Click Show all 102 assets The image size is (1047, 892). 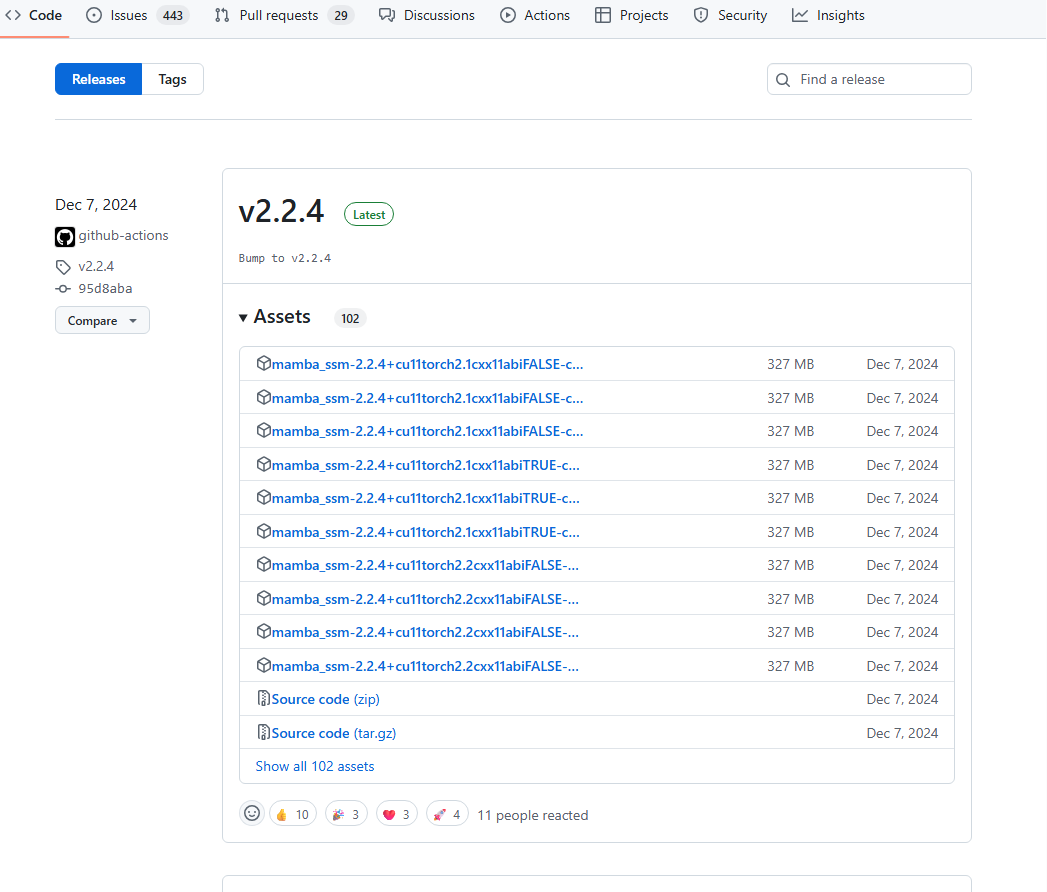pyautogui.click(x=314, y=766)
